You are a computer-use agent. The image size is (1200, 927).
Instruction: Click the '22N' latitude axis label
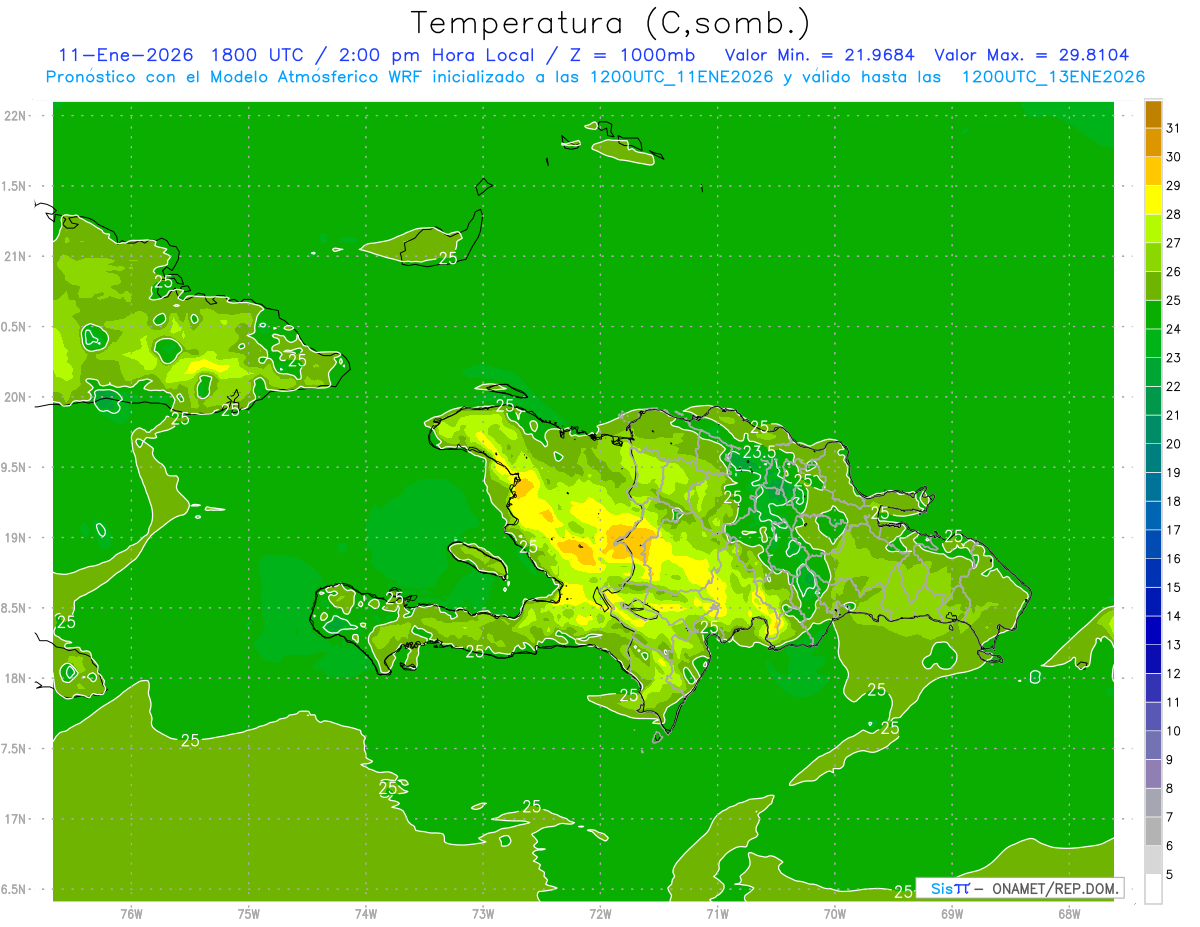pyautogui.click(x=16, y=116)
